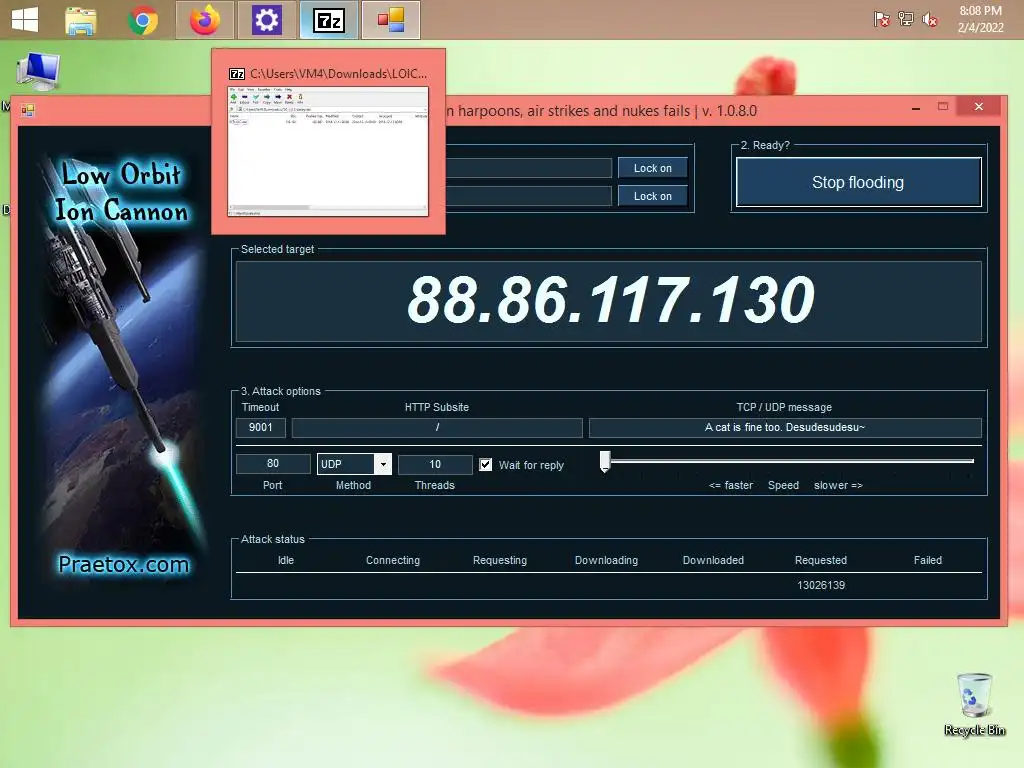
Task: Click the upper Lock on button
Action: point(652,168)
